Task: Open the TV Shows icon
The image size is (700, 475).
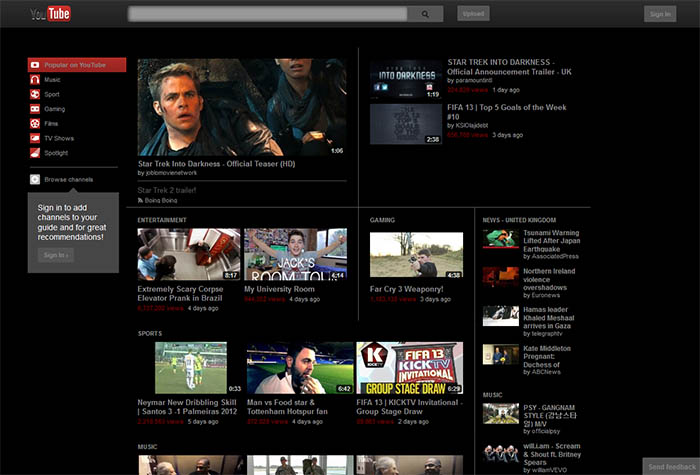Action: [x=35, y=138]
